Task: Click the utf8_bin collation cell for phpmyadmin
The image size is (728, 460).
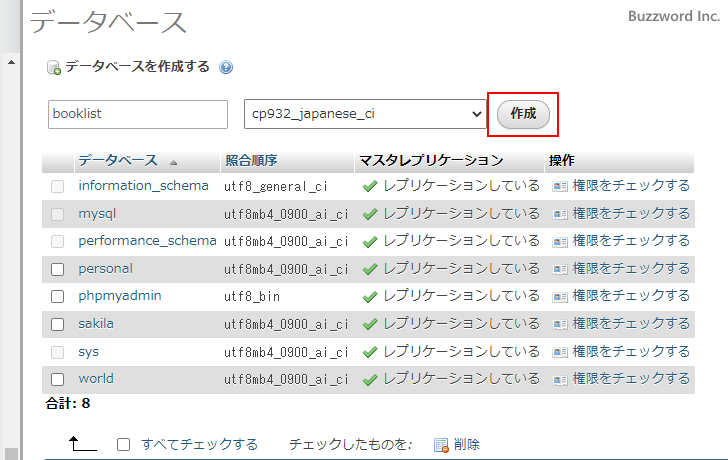Action: (252, 297)
